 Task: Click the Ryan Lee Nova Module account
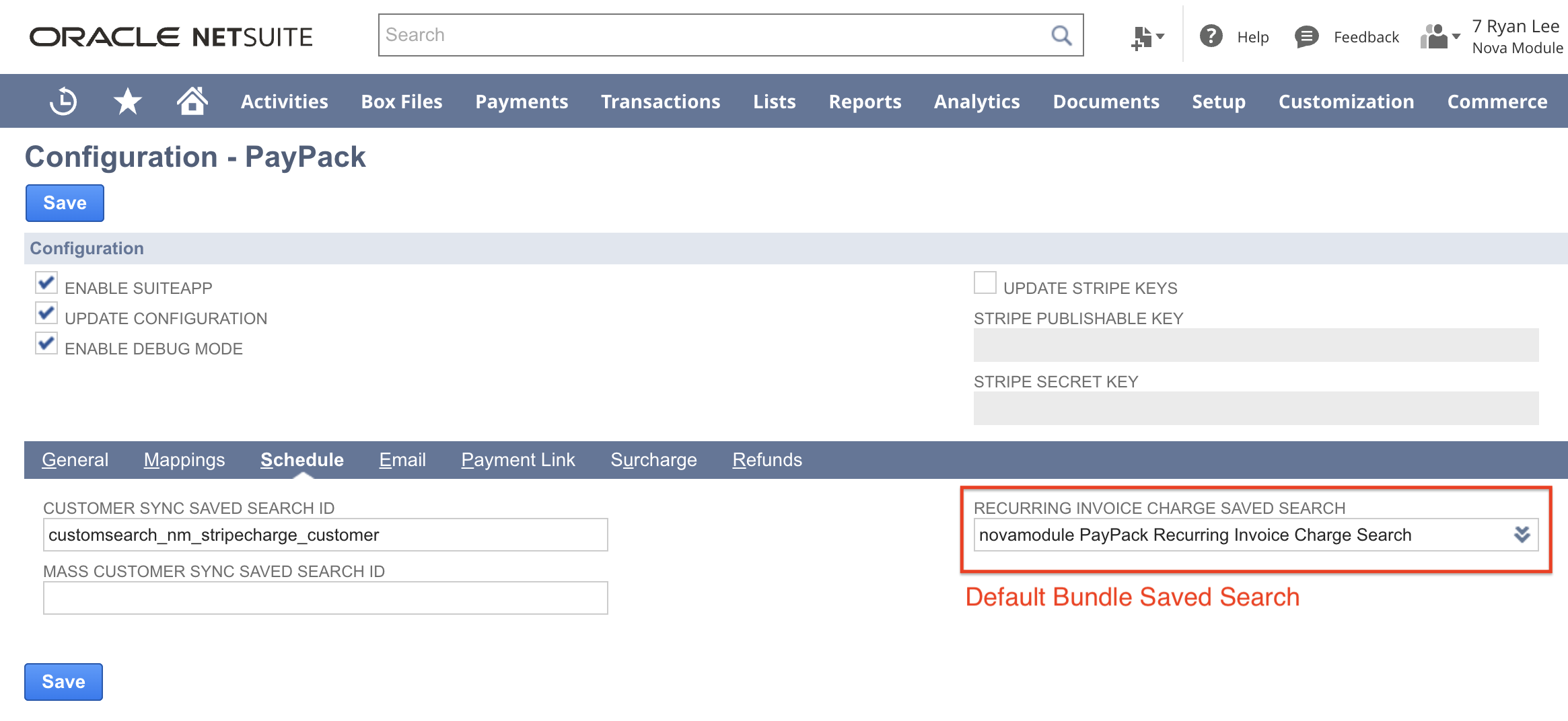pos(1518,37)
